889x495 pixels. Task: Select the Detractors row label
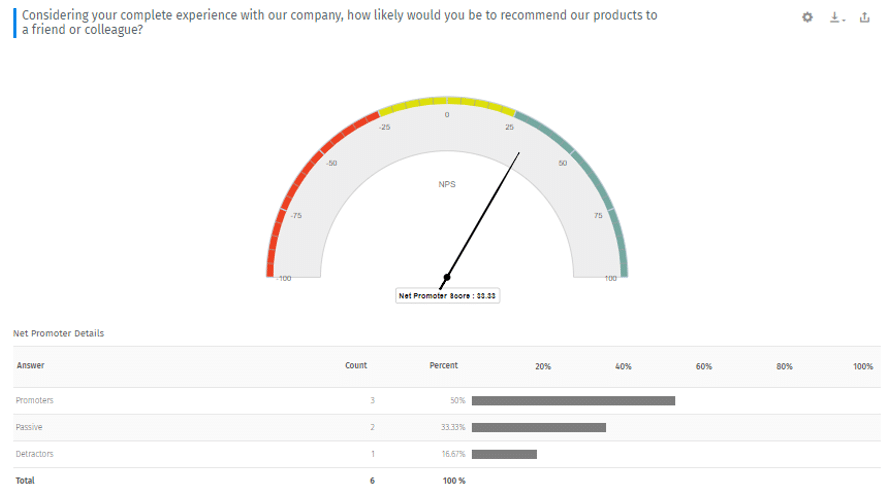(35, 454)
